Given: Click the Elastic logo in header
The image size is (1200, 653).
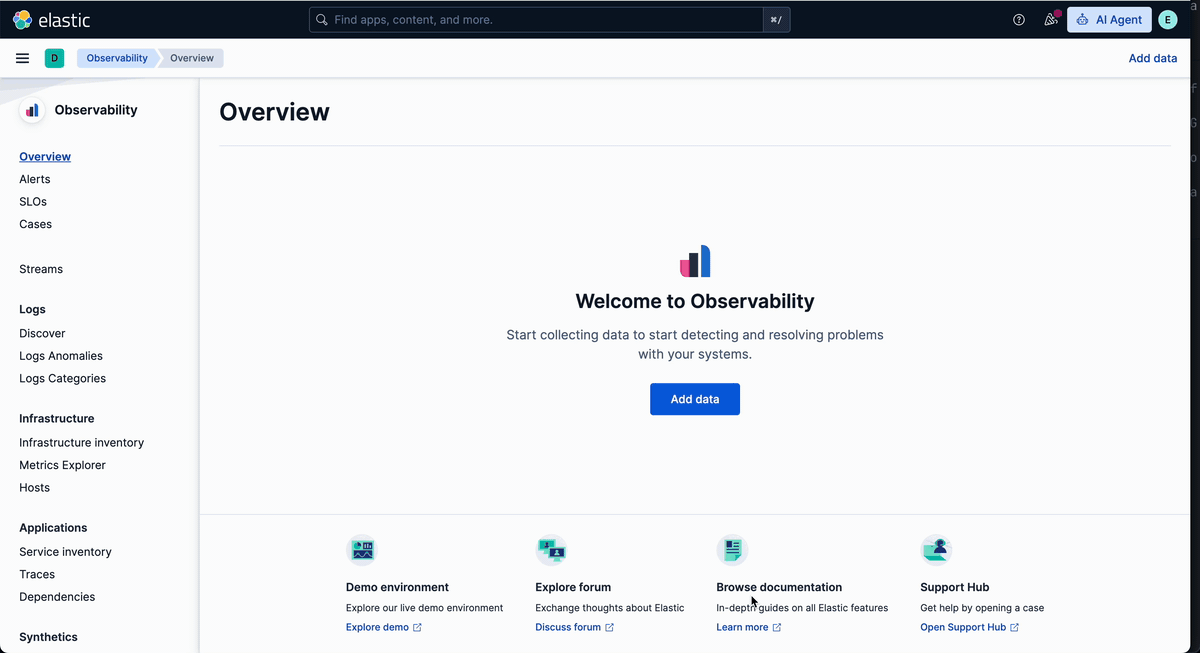Looking at the screenshot, I should click(x=51, y=20).
